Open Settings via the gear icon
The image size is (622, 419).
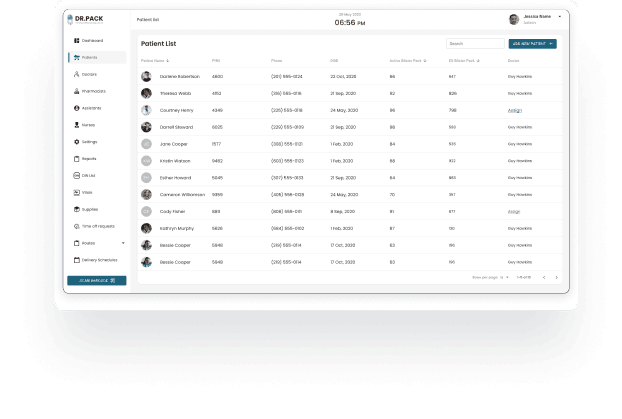click(77, 142)
